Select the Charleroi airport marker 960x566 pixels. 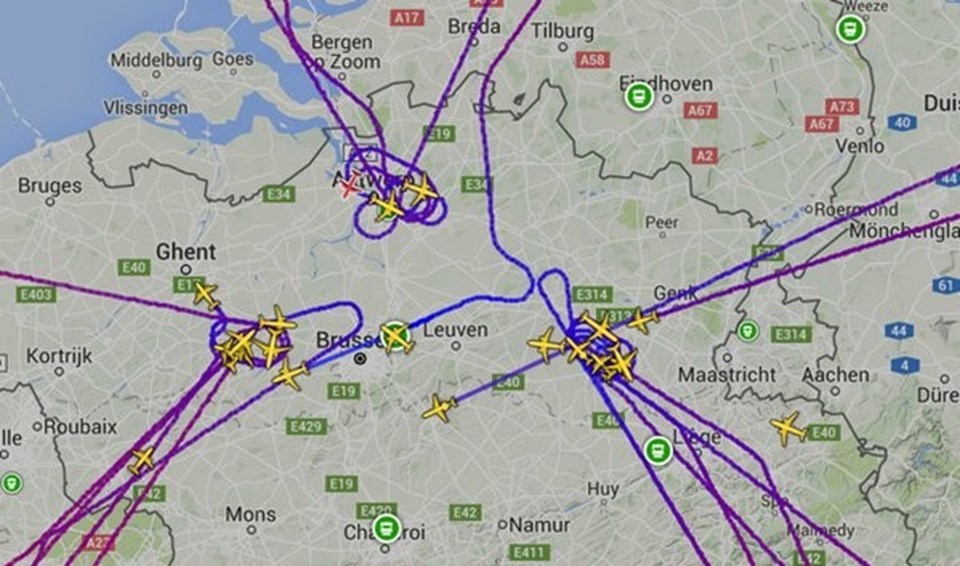coord(386,527)
